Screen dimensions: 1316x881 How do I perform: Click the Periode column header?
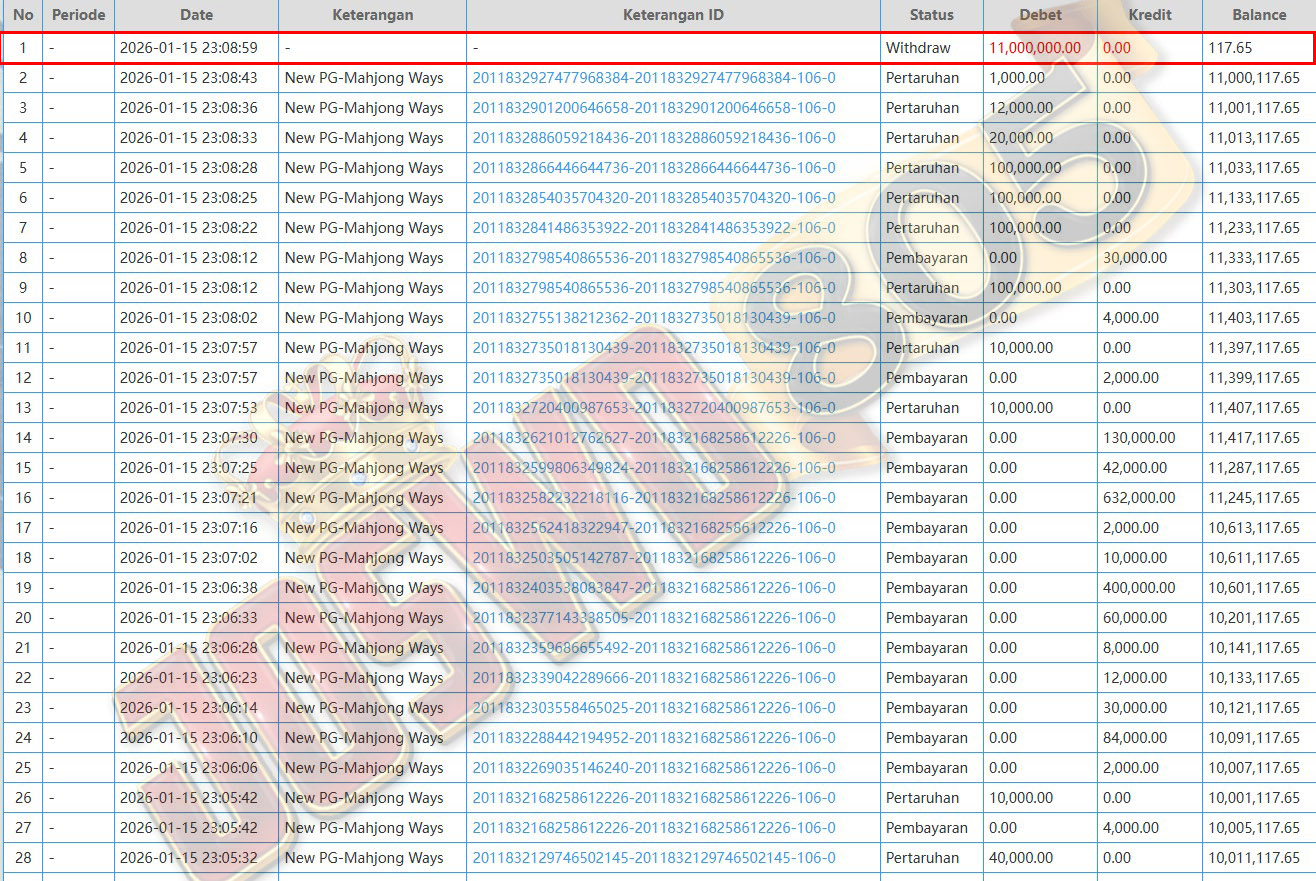[x=78, y=15]
